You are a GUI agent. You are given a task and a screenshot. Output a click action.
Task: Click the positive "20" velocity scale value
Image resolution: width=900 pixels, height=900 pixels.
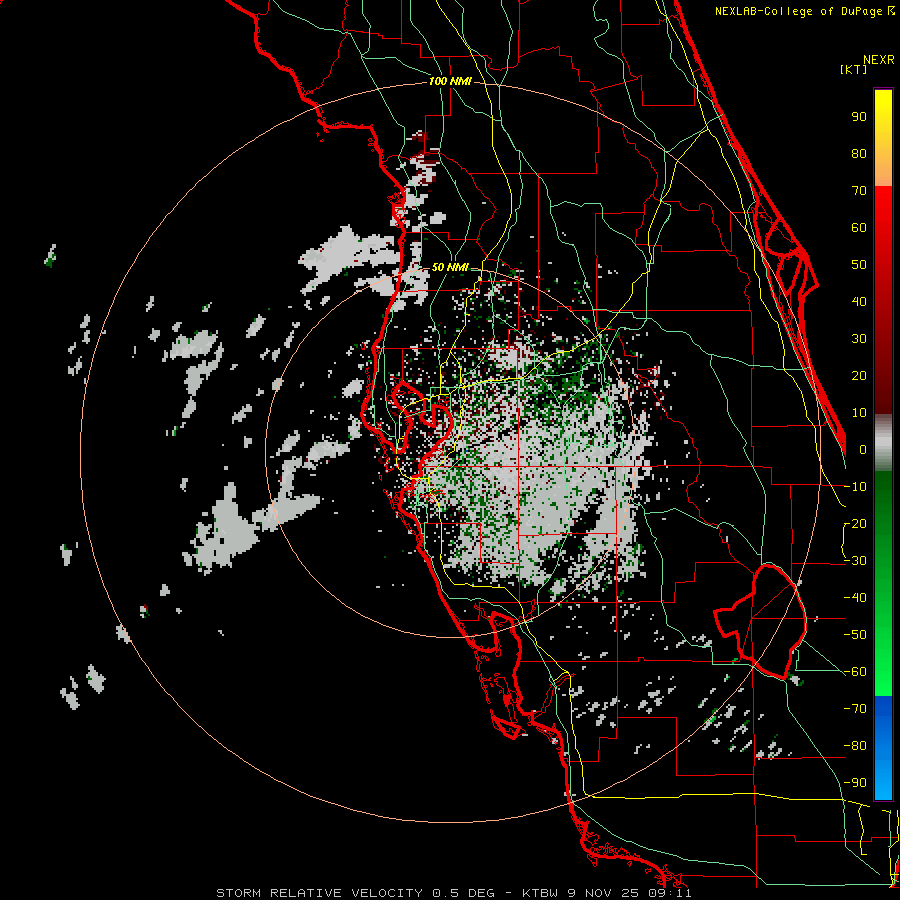pos(859,375)
